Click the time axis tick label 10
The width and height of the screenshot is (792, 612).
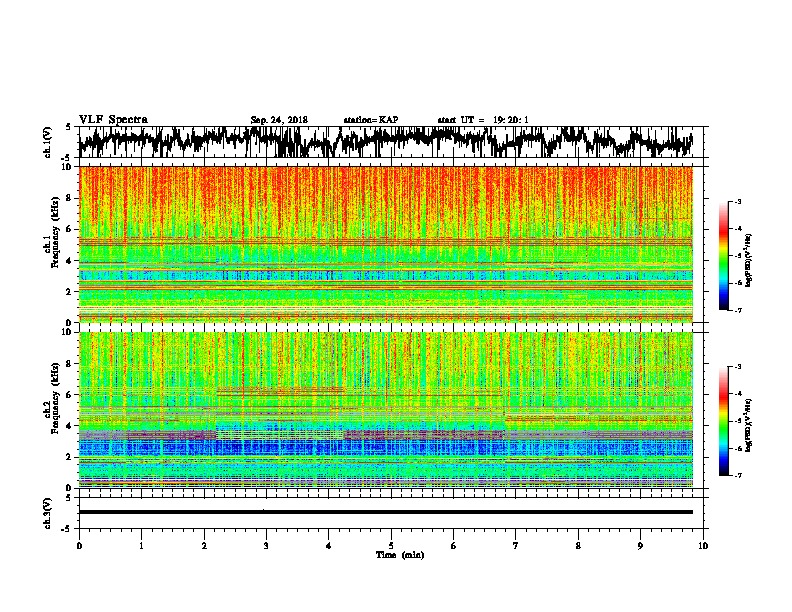(x=703, y=546)
